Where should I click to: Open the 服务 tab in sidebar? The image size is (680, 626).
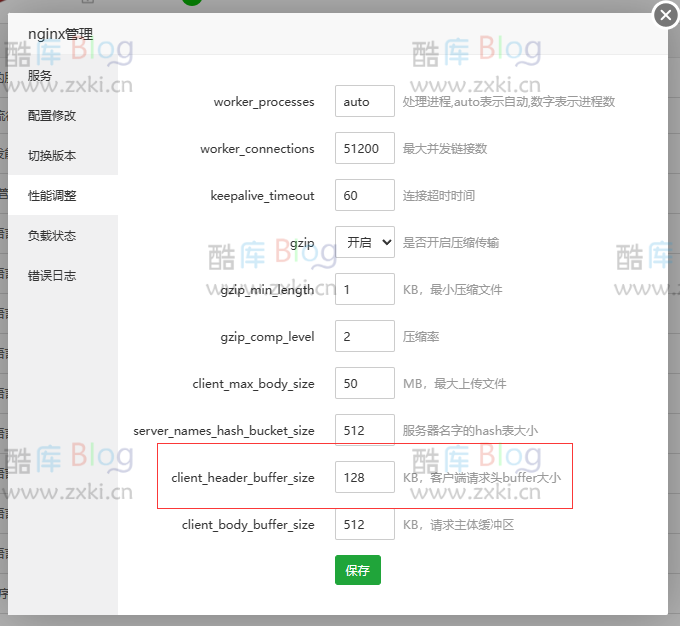point(63,75)
